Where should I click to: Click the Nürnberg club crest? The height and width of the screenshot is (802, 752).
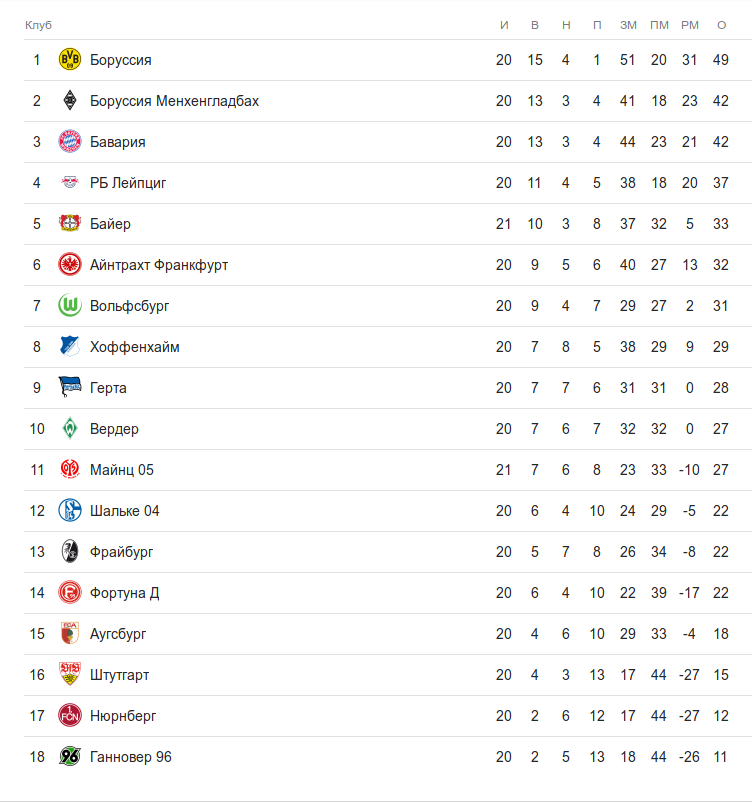(69, 716)
